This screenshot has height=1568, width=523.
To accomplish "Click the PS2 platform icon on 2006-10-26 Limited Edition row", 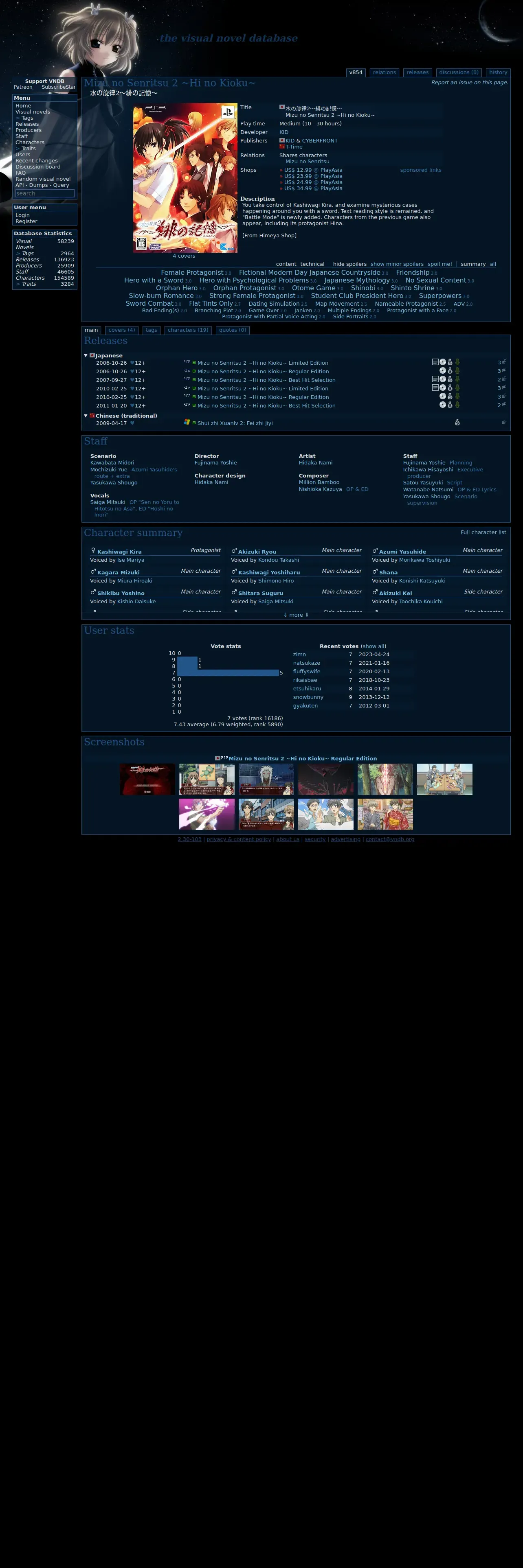I will tap(187, 361).
